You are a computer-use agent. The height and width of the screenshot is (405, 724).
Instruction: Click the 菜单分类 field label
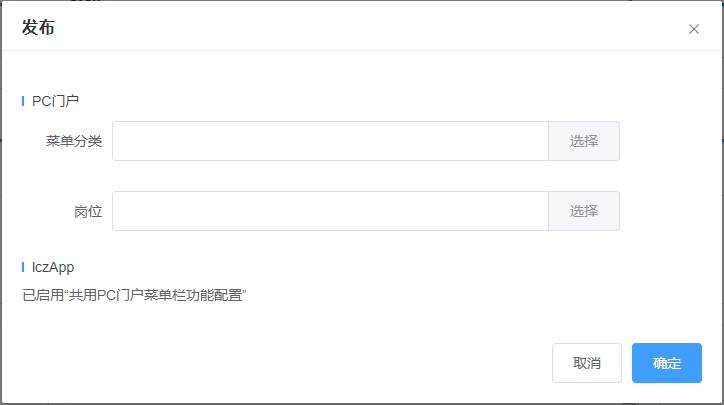tap(74, 141)
